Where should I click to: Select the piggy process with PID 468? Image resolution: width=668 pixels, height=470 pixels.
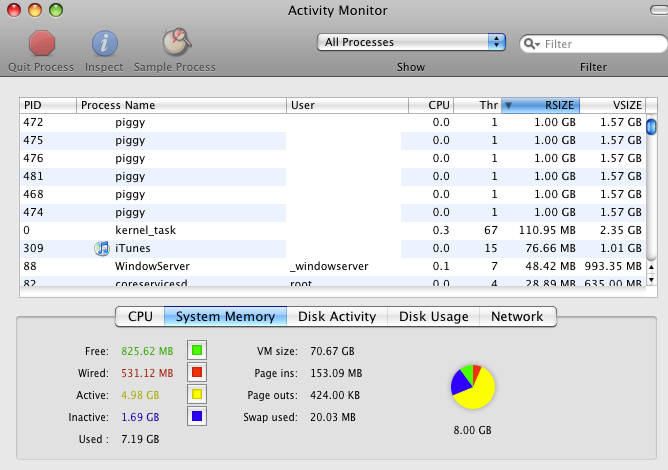tap(332, 194)
